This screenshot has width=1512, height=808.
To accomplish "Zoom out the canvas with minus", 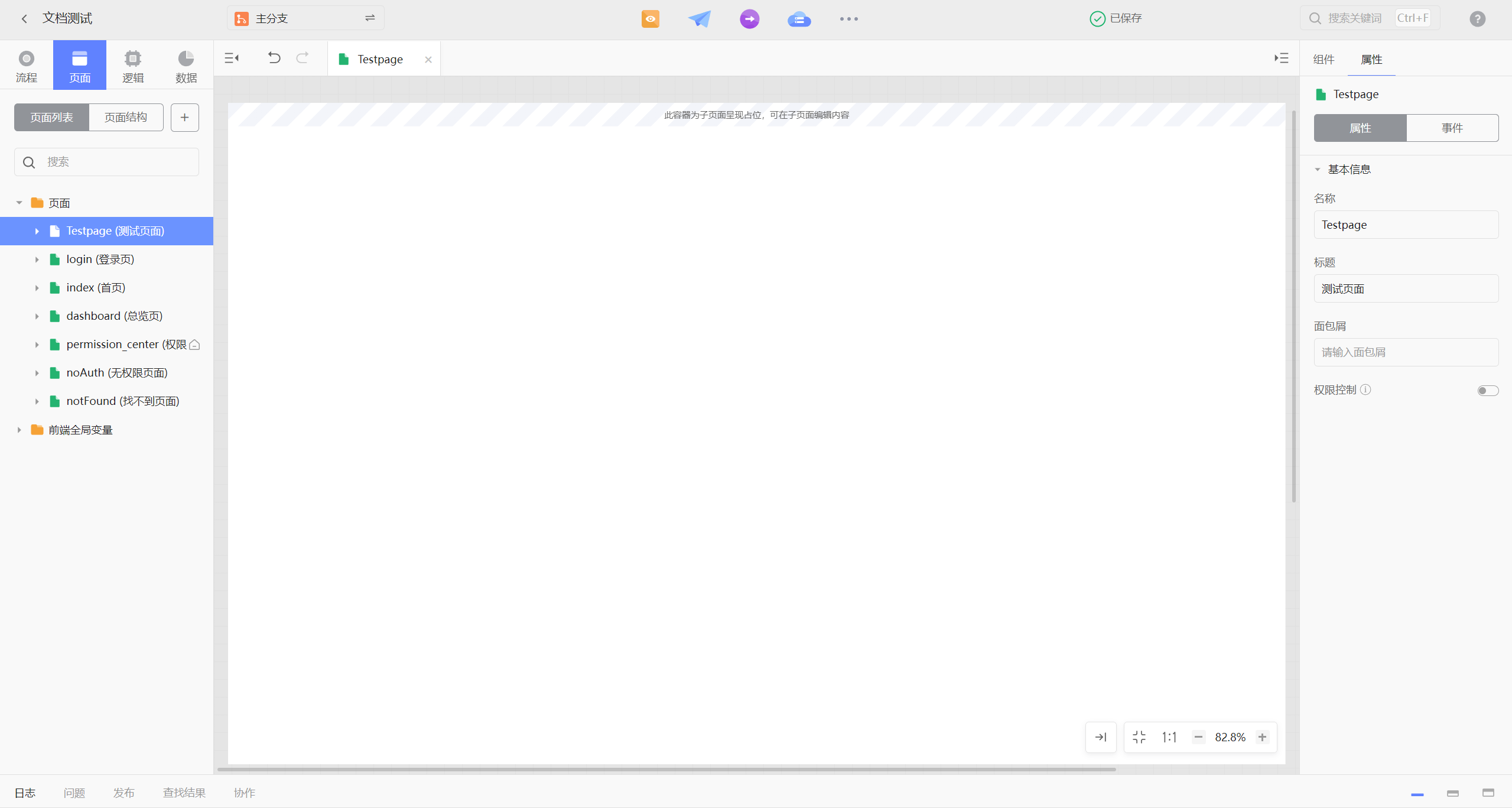I will [x=1198, y=737].
